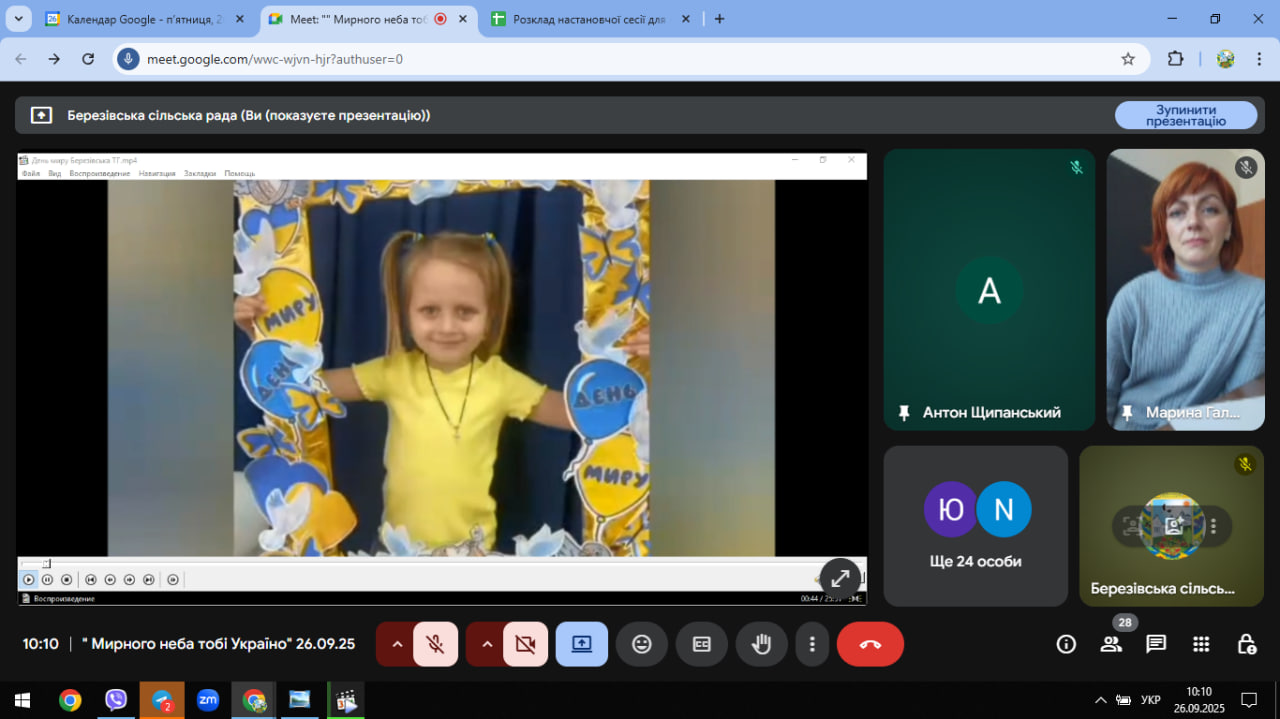Open host controls lock icon
This screenshot has height=719, width=1280.
[1246, 644]
